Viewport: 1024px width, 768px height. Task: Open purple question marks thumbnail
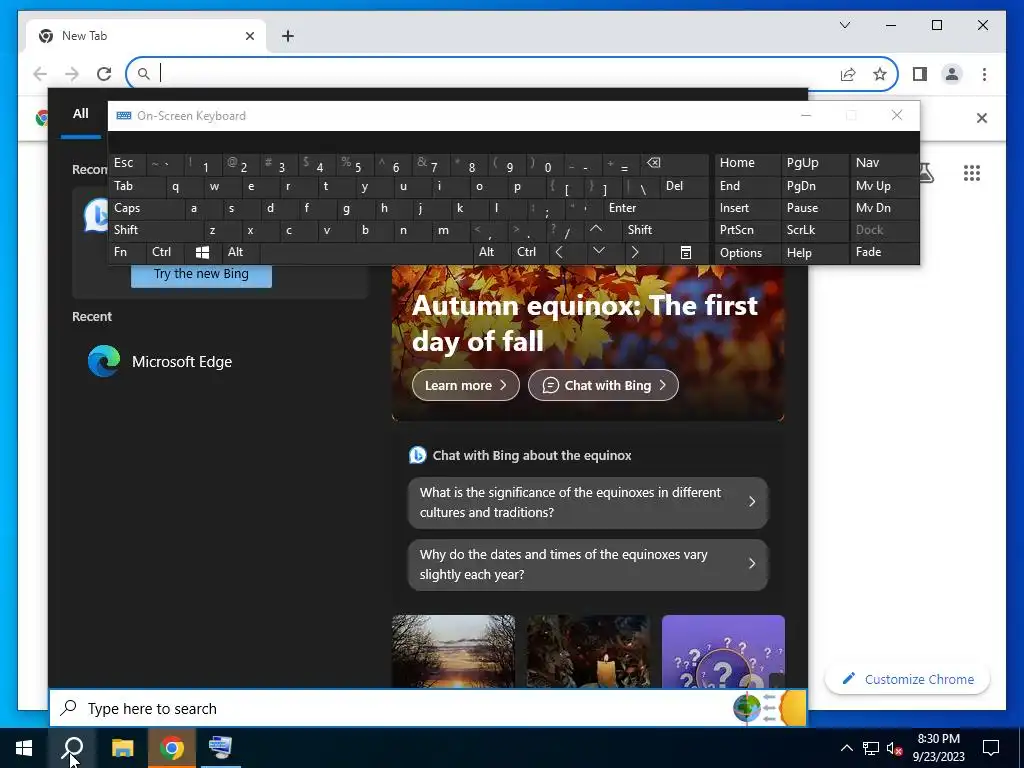click(x=723, y=651)
